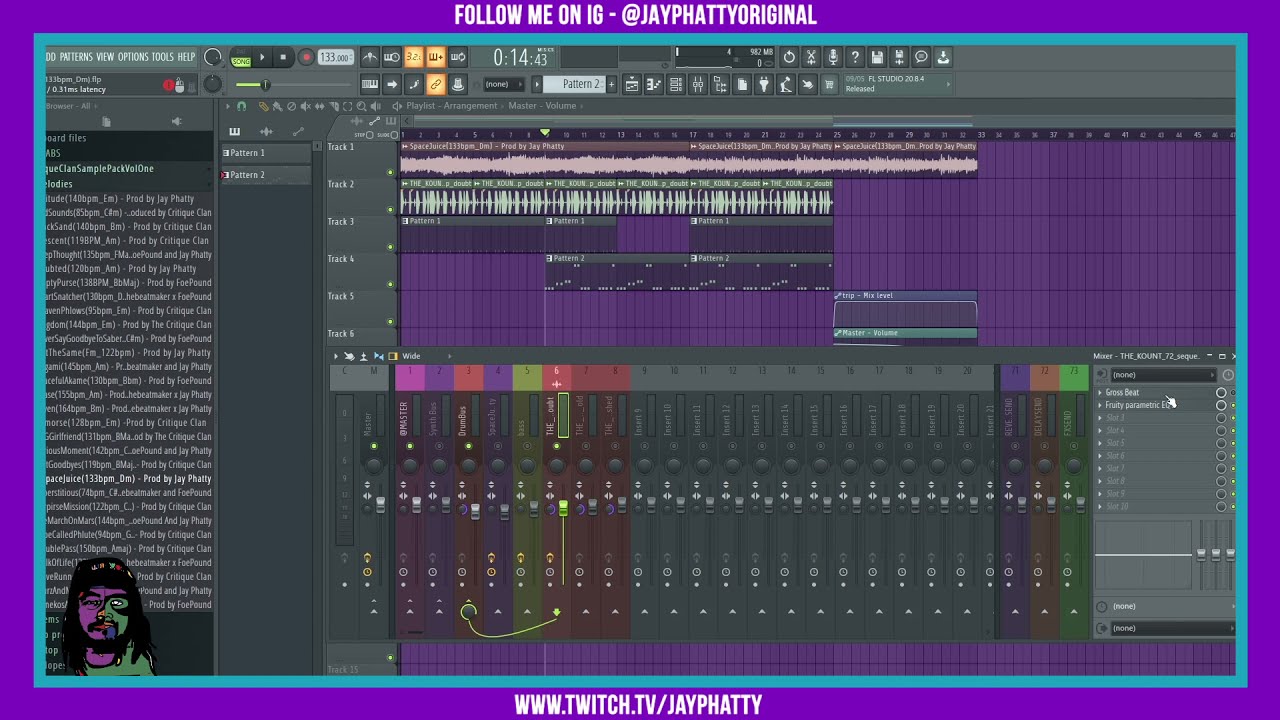Select the playlist mute tool speaker icon
1280x720 pixels.
click(x=305, y=106)
